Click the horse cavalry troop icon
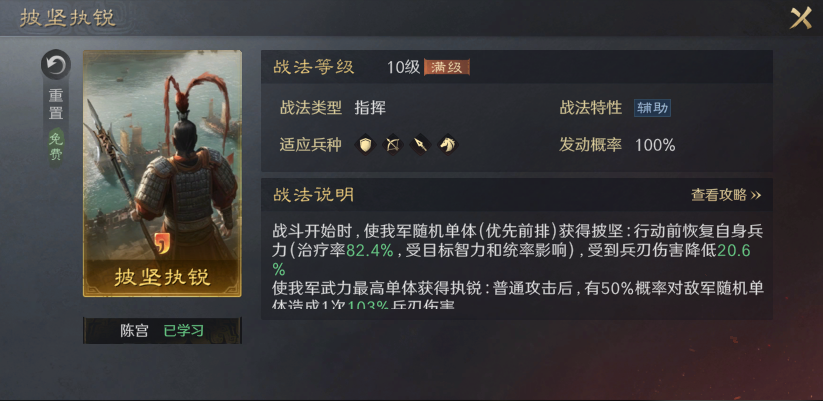Viewport: 823px width, 401px height. 447,144
